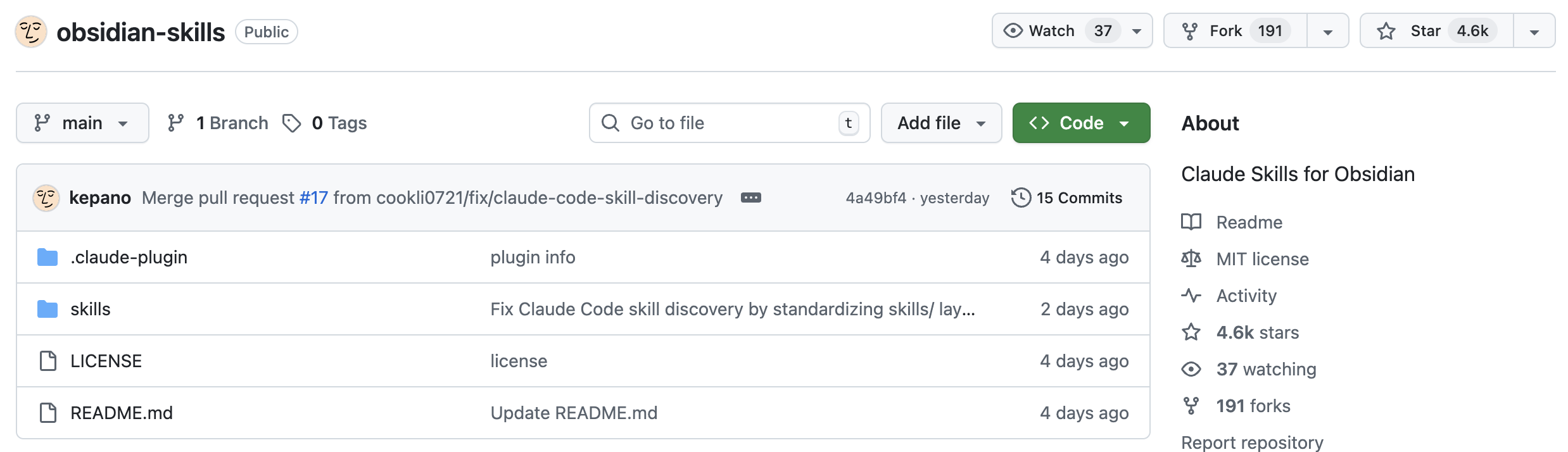The image size is (1568, 452).
Task: Open the Add file dropdown
Action: (x=941, y=123)
